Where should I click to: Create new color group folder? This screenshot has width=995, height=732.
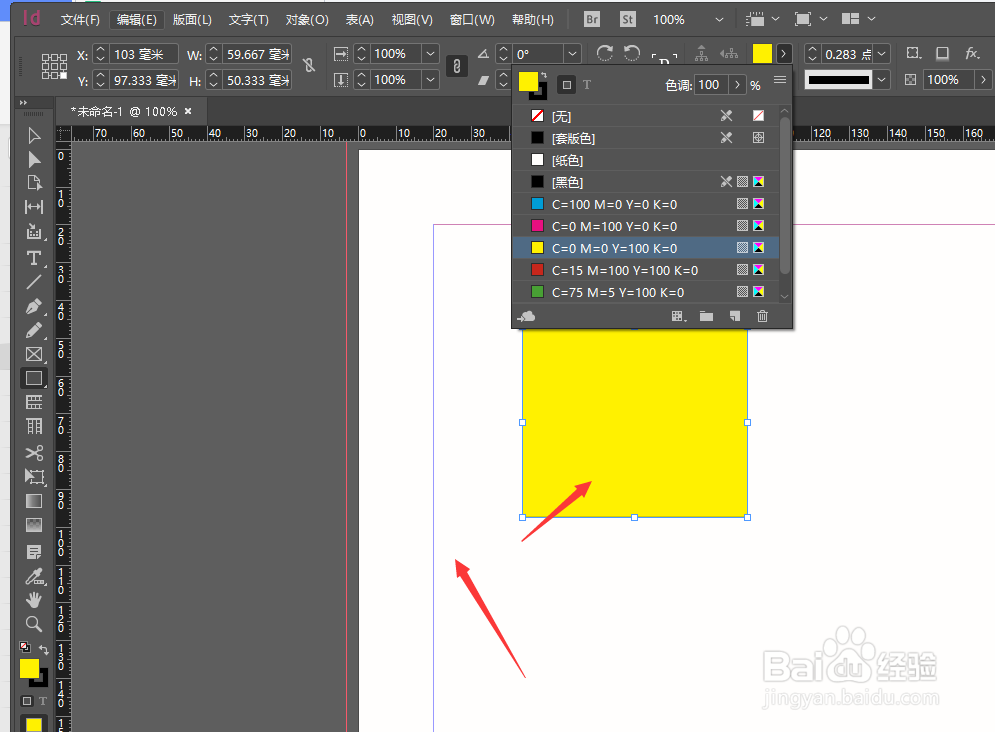[706, 316]
